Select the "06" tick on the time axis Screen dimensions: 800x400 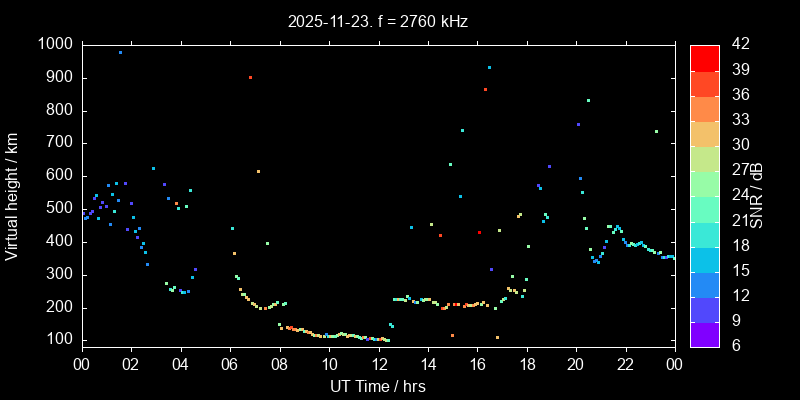[229, 365]
